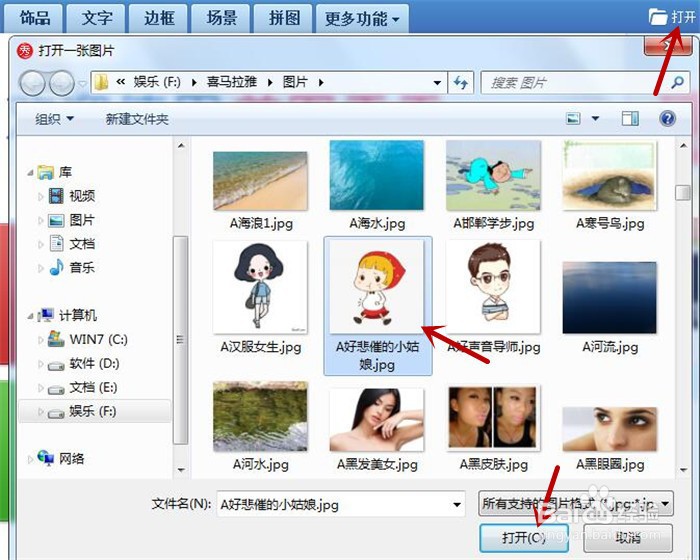Click the 打开 folder button in main window
The width and height of the screenshot is (700, 560).
coord(673,17)
